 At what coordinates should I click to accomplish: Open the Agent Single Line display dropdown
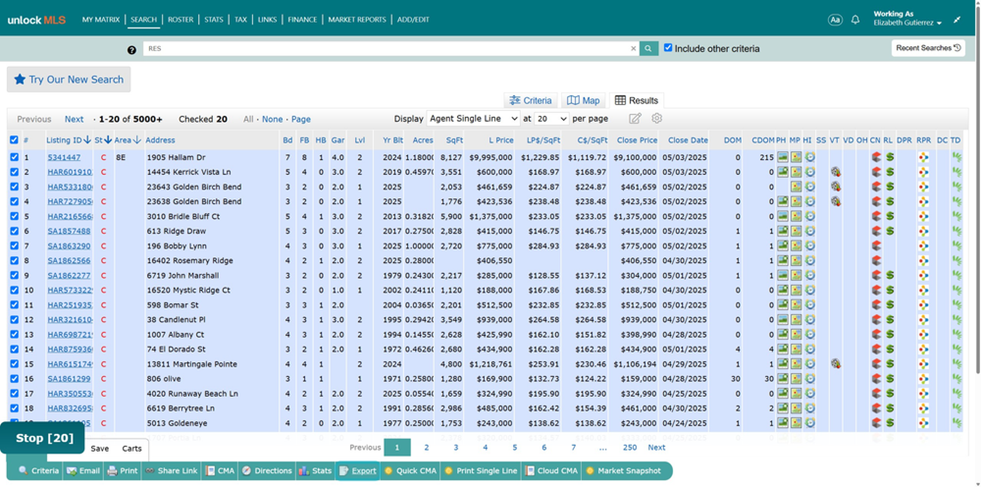[x=473, y=118]
